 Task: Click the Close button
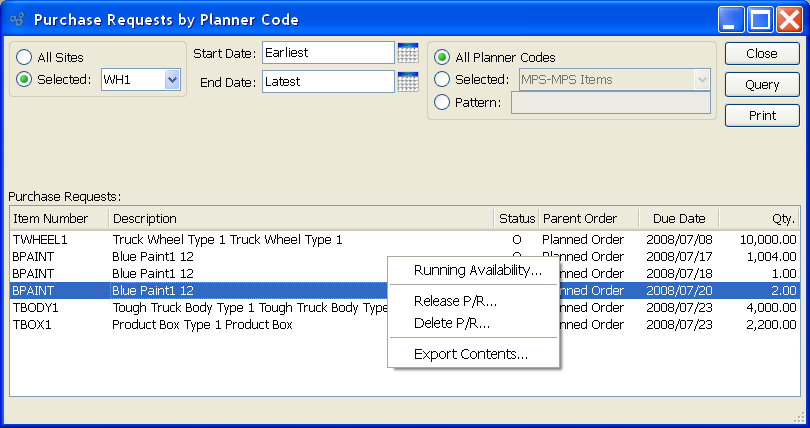(762, 54)
